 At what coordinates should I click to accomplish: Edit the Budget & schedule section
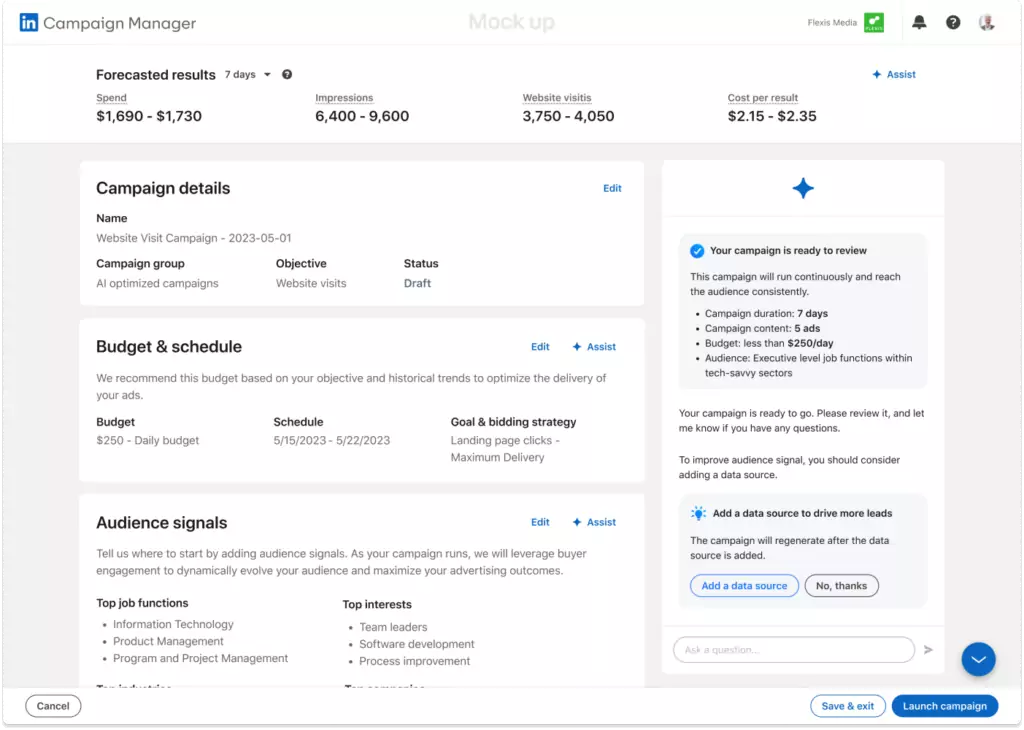click(x=540, y=347)
